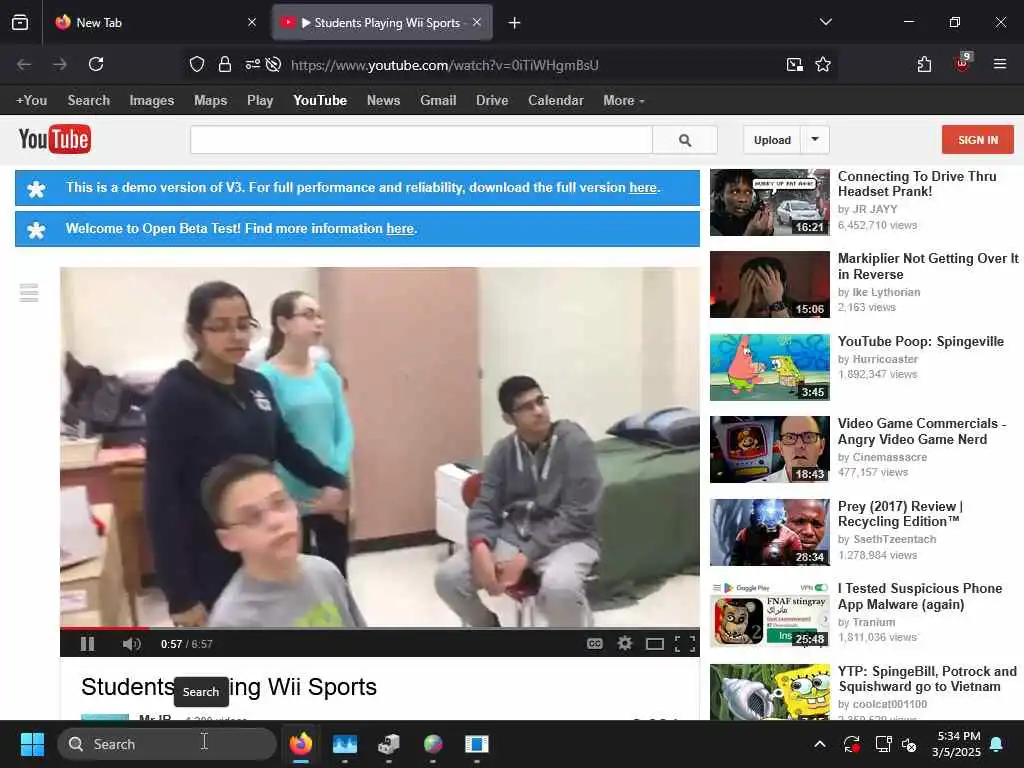Open the uBlock Origin extension icon
Image resolution: width=1024 pixels, height=768 pixels.
[x=962, y=63]
